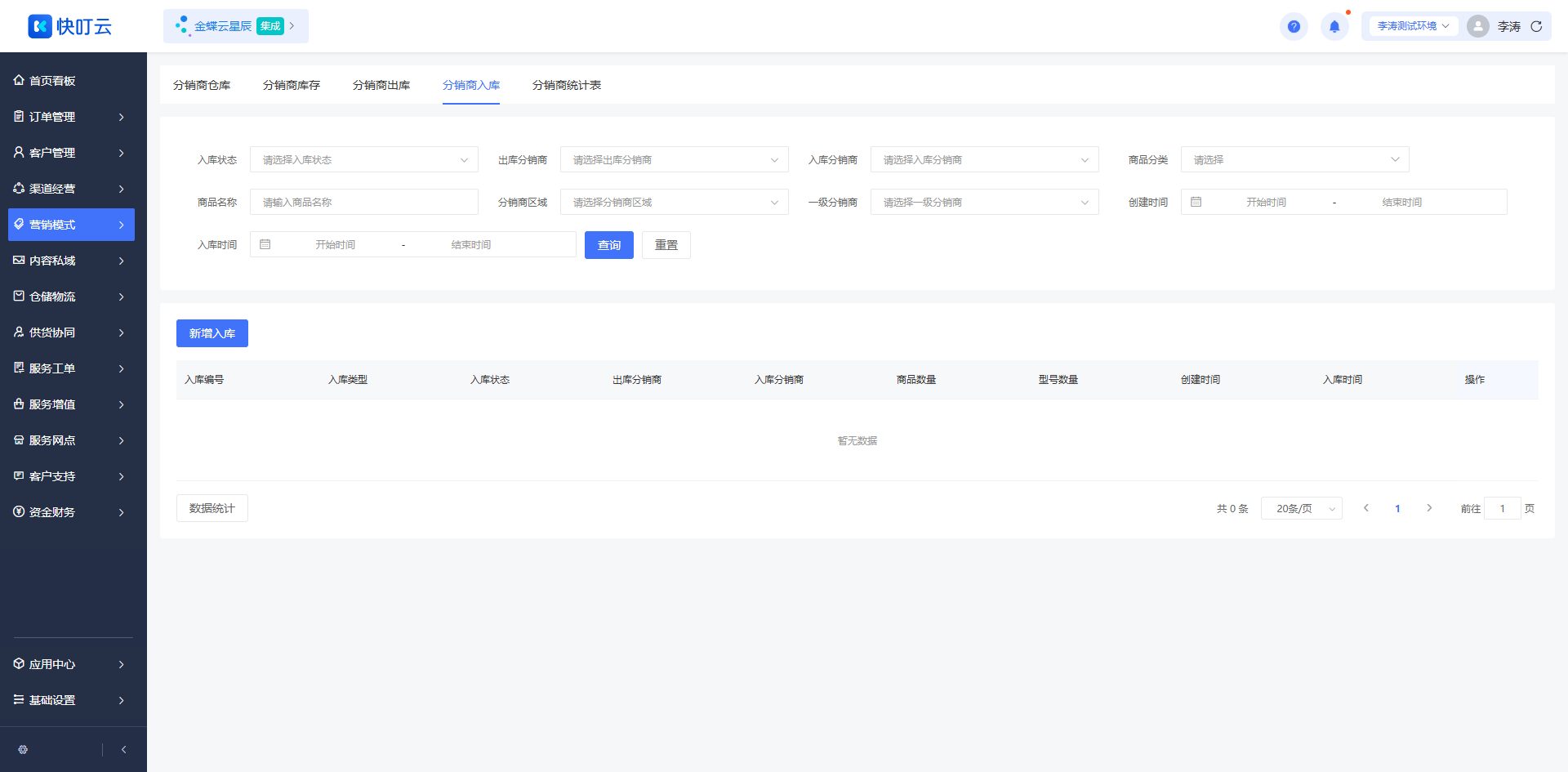Click the 商品名称 input field
The height and width of the screenshot is (772, 1568).
pos(364,202)
